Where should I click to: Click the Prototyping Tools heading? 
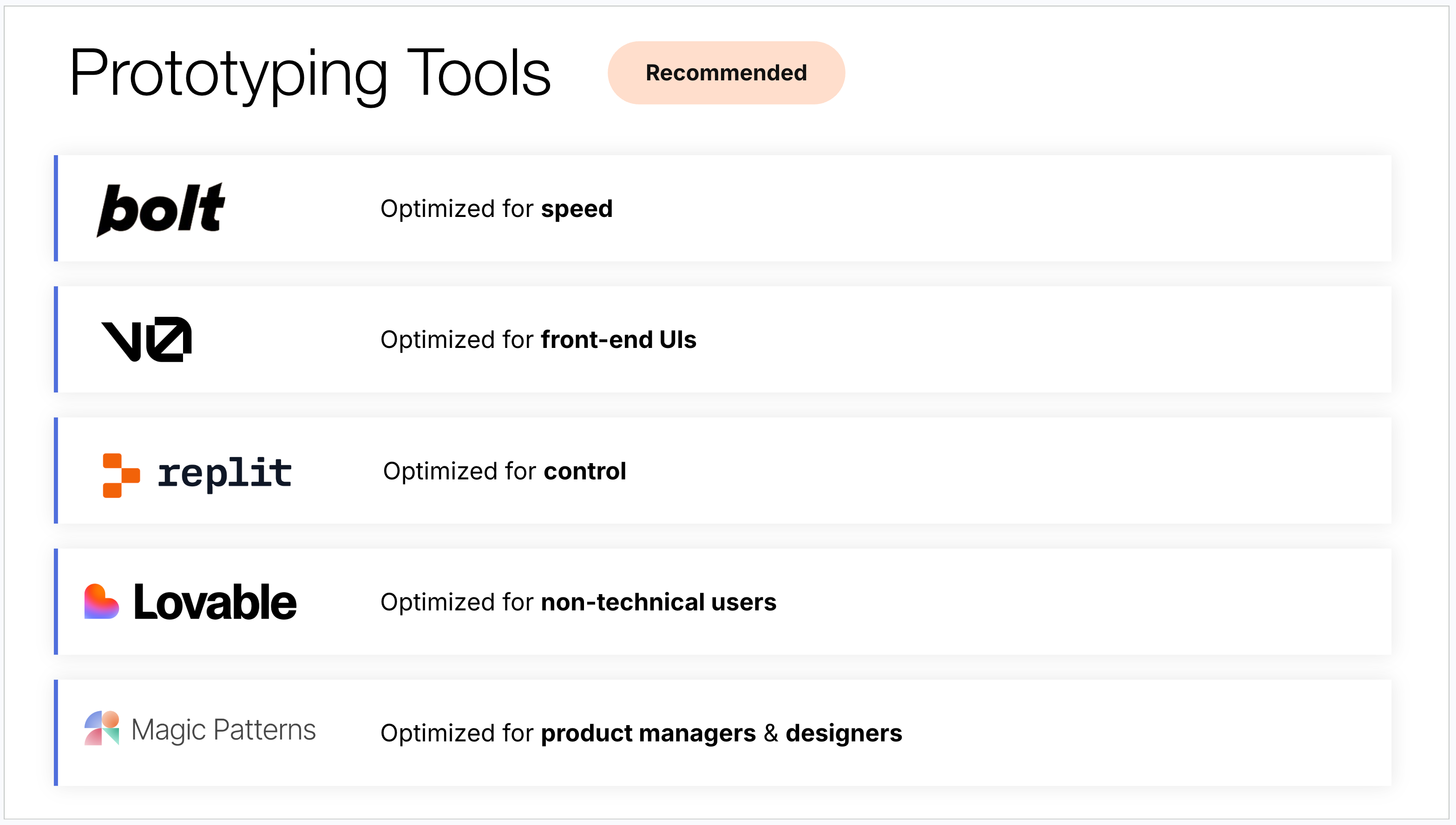(310, 74)
